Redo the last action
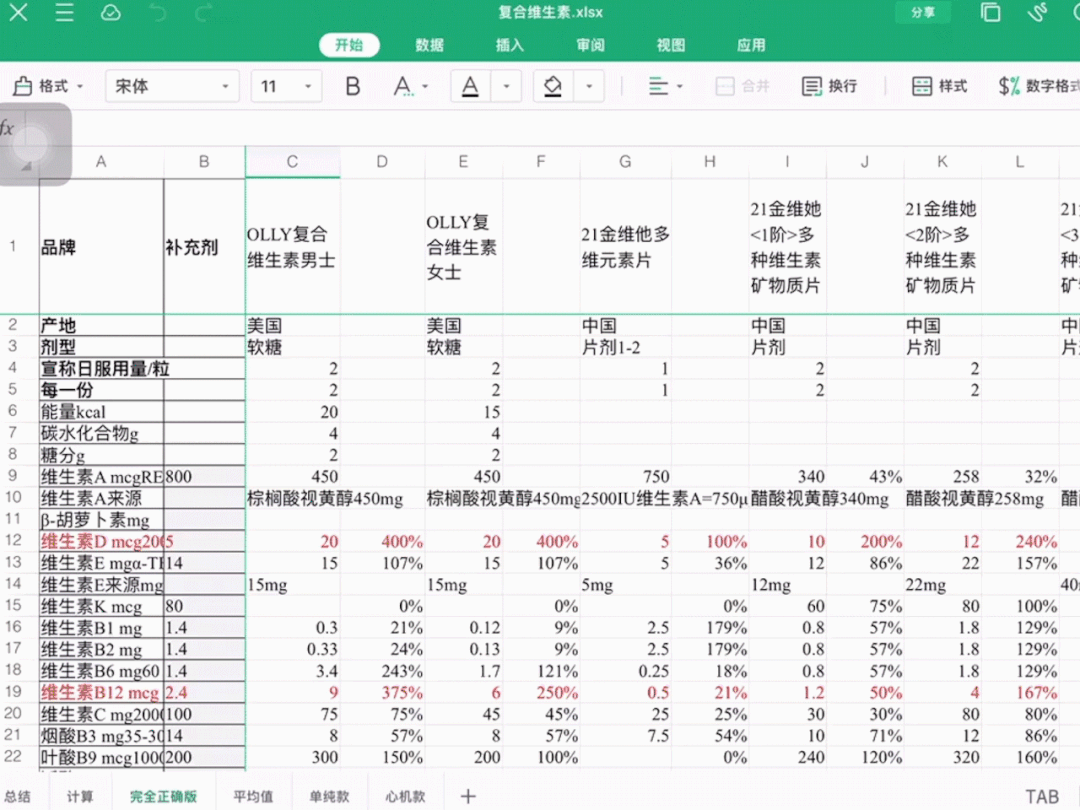Screen dimensions: 1080x810 click(204, 12)
